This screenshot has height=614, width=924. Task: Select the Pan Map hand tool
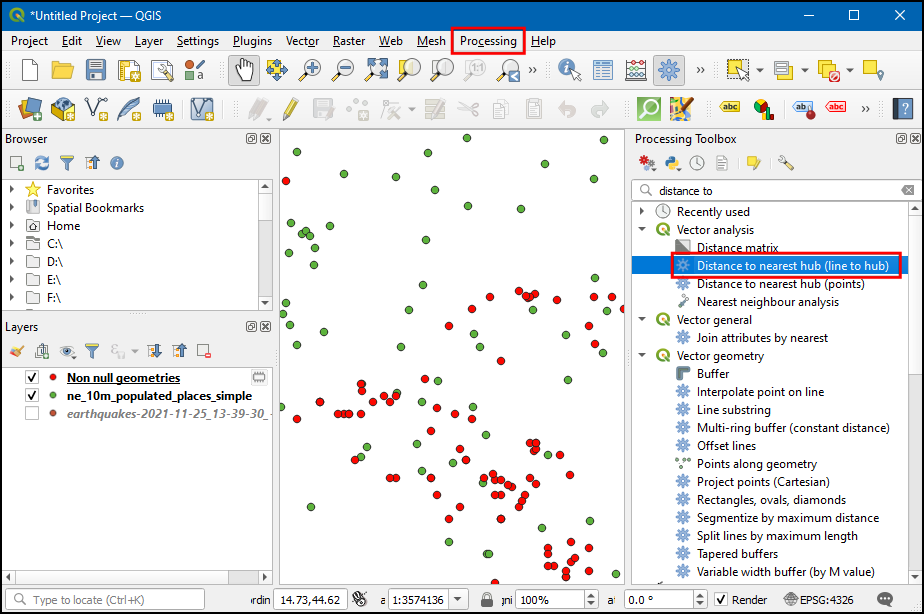(244, 70)
